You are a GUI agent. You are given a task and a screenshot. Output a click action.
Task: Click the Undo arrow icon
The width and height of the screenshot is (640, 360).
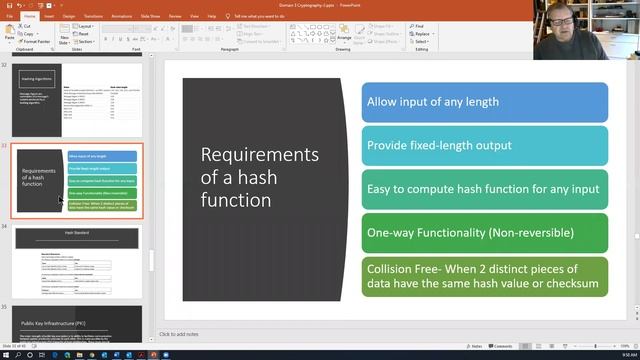point(19,5)
